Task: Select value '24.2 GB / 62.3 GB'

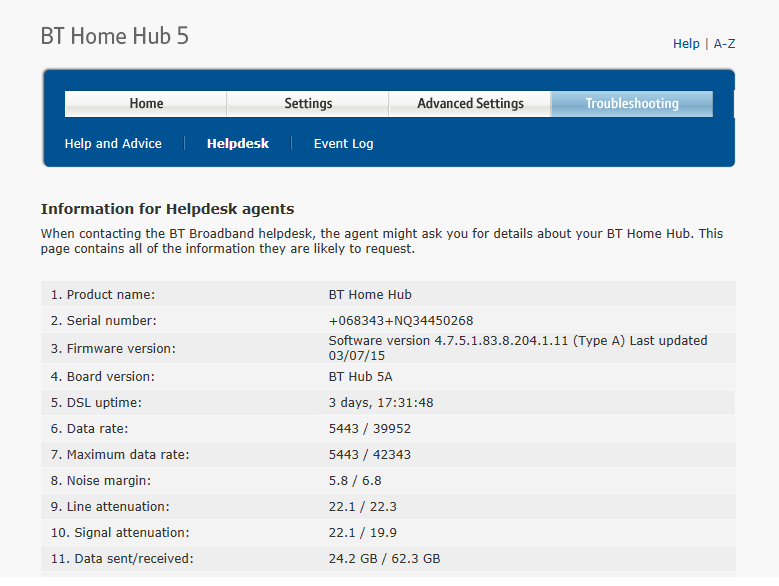Action: pyautogui.click(x=385, y=559)
